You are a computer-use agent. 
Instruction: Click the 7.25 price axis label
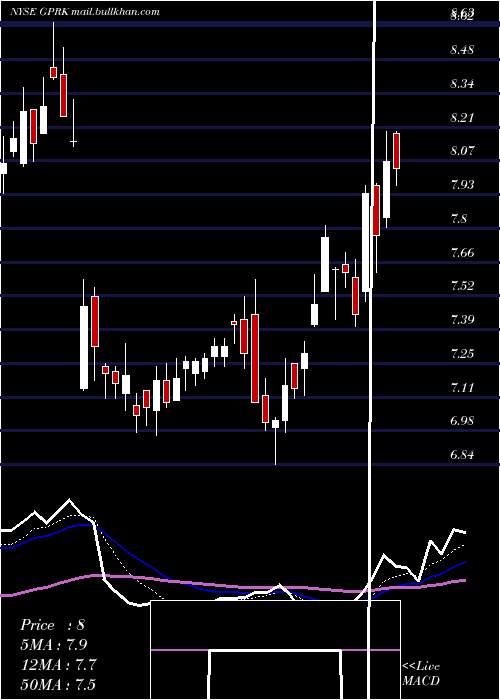pos(462,354)
